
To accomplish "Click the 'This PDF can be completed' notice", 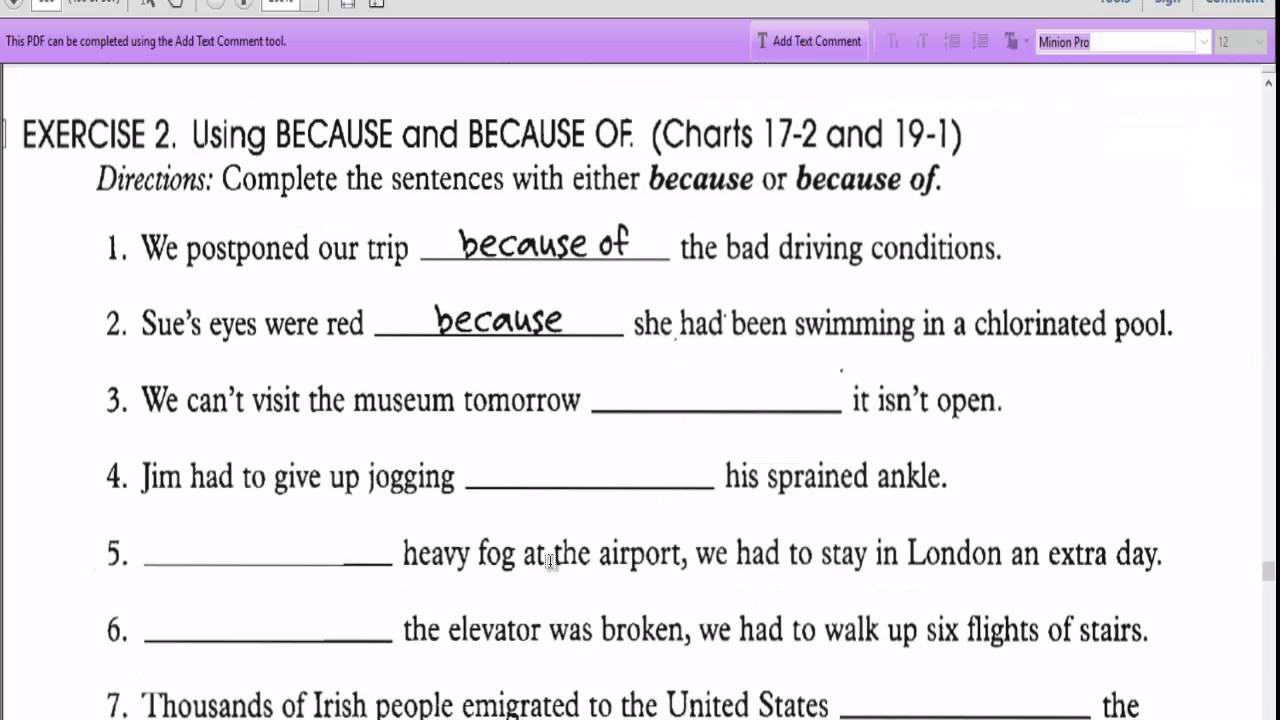I will 146,41.
